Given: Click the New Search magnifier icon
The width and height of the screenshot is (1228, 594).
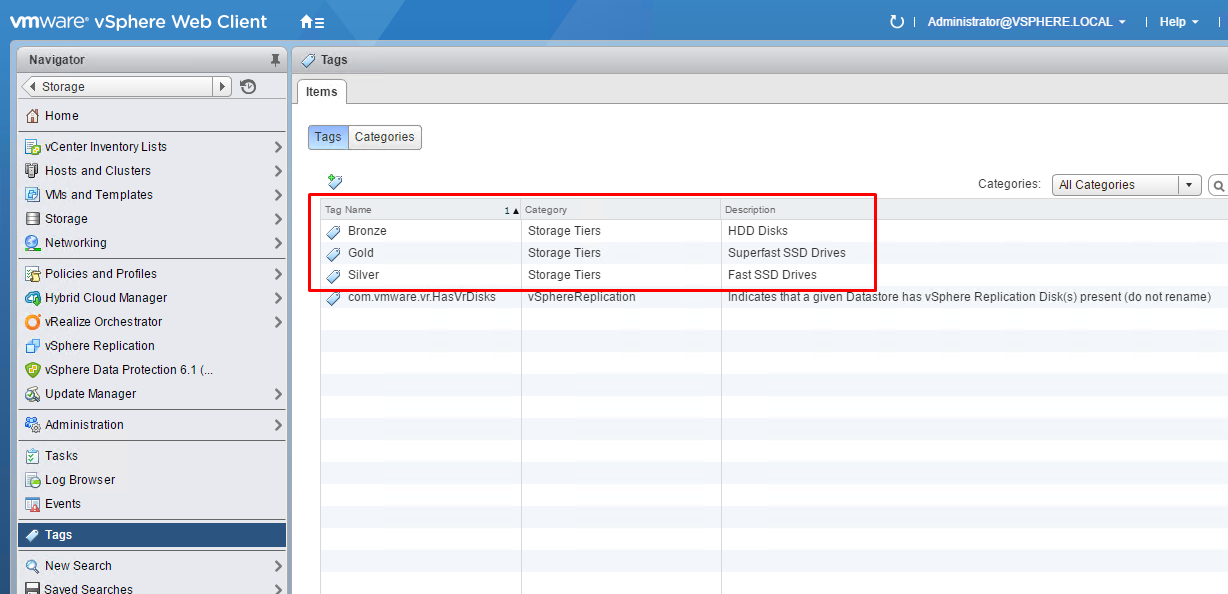Looking at the screenshot, I should (x=33, y=566).
